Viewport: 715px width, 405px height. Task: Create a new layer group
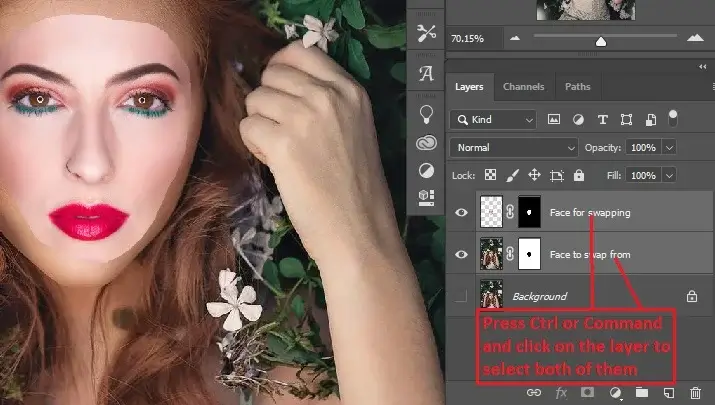point(642,392)
